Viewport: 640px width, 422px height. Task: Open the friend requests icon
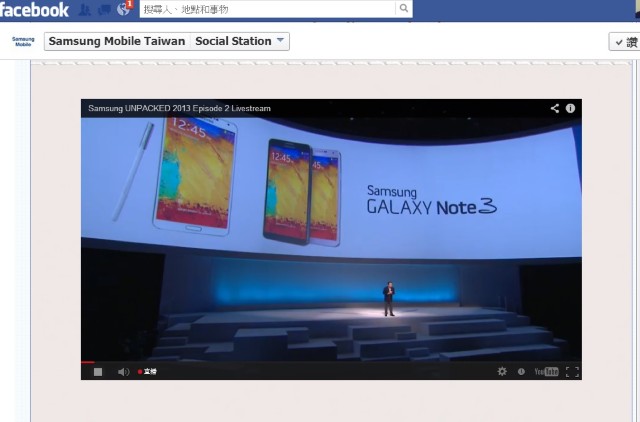coord(84,9)
